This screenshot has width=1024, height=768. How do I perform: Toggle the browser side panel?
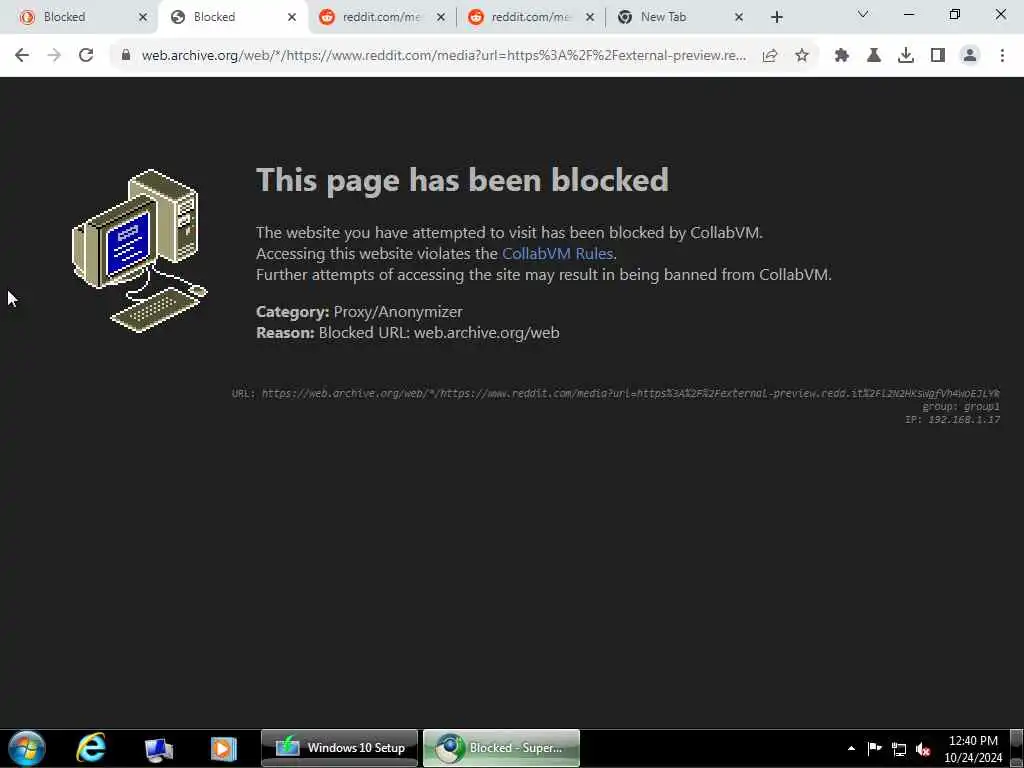[938, 56]
